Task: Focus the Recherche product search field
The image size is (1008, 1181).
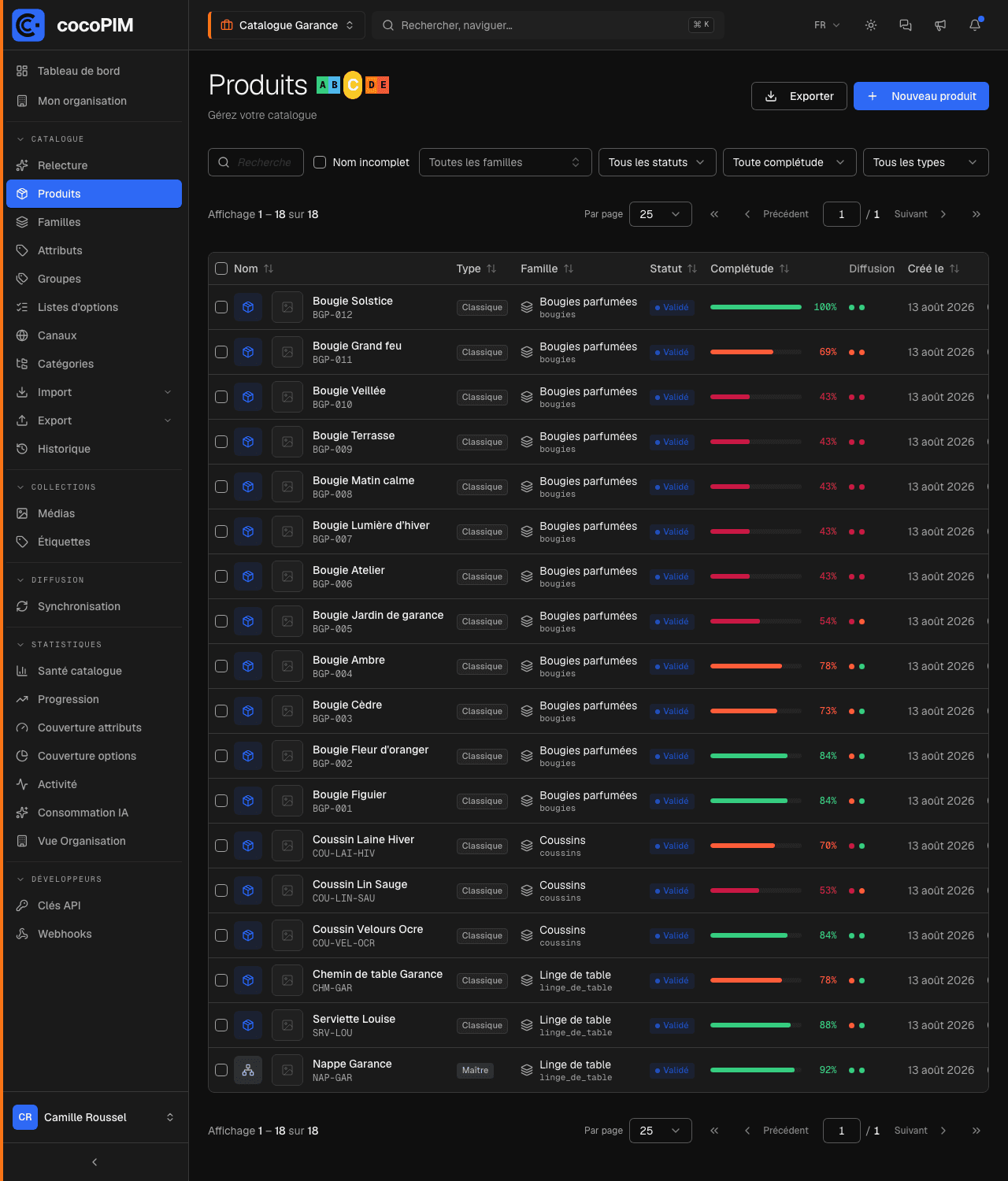Action: [256, 162]
